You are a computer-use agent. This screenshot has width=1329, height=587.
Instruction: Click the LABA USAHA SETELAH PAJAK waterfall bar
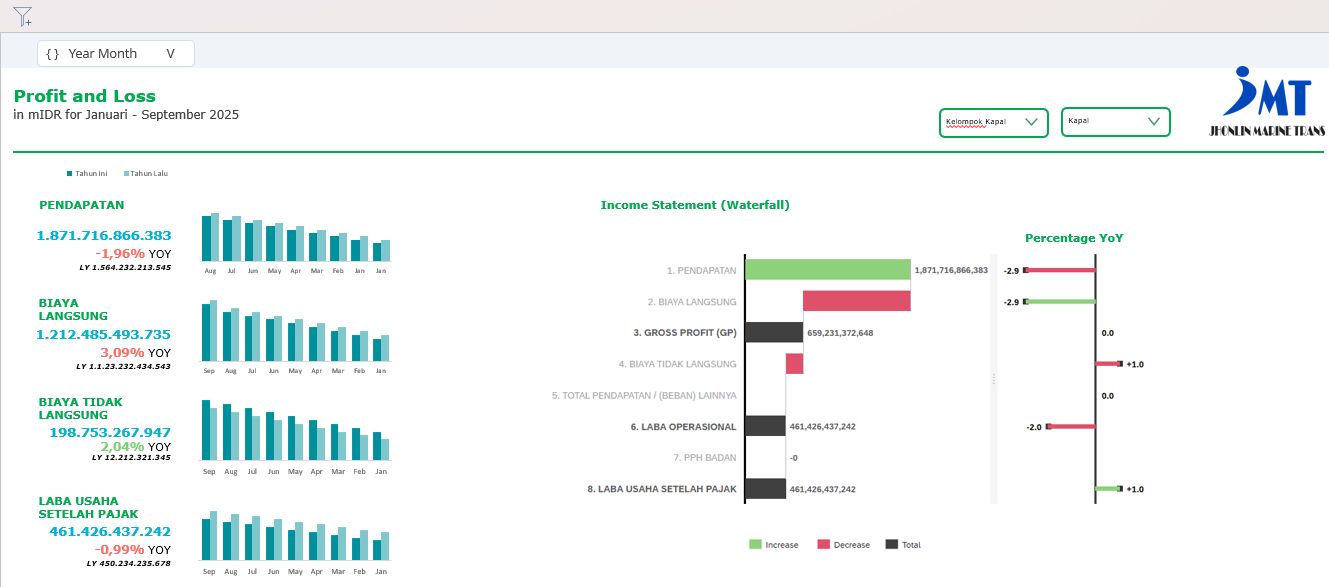(765, 489)
